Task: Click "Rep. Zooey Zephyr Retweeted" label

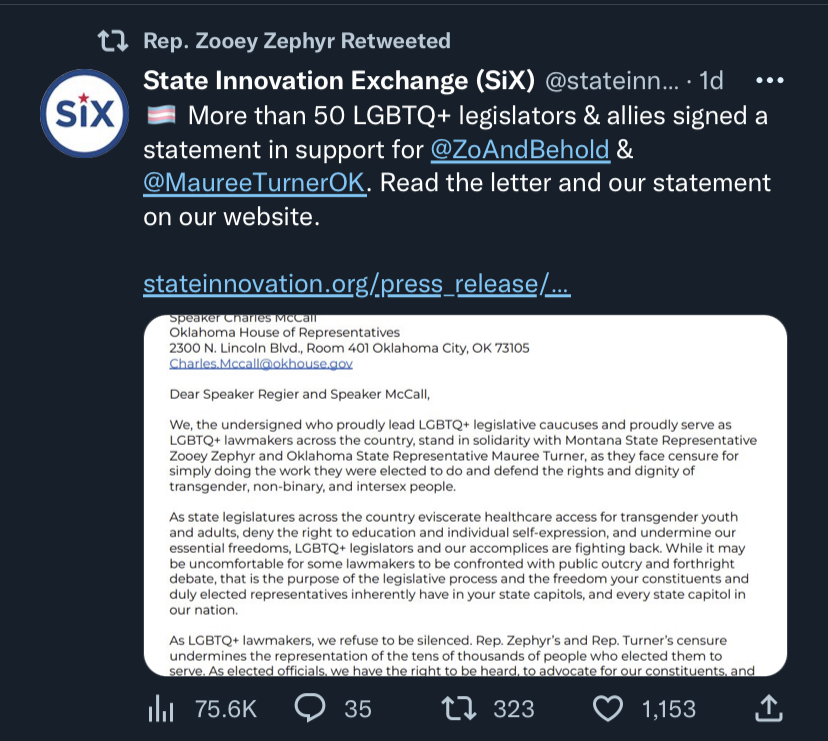Action: (297, 41)
